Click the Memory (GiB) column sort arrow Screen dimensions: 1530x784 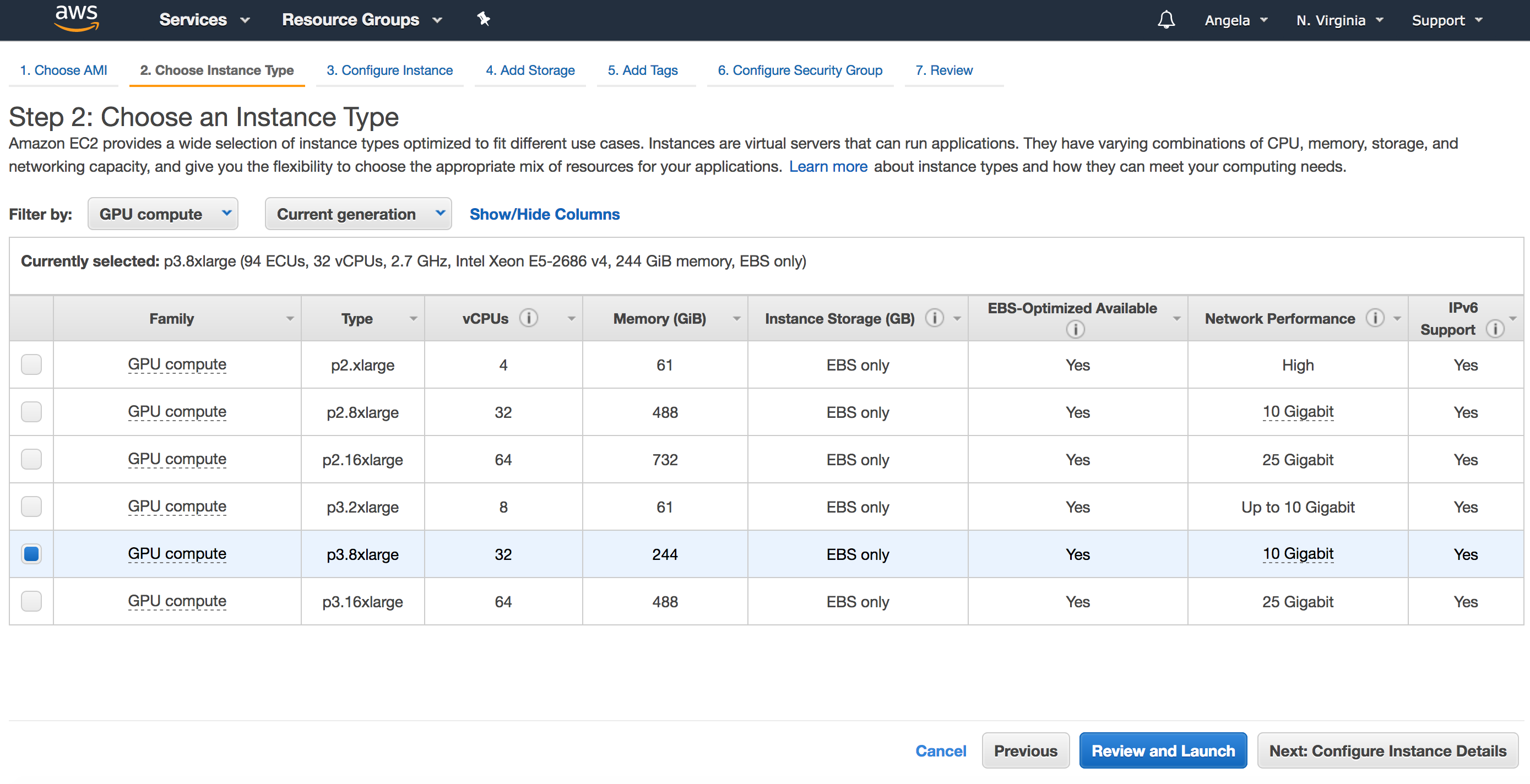tap(736, 319)
